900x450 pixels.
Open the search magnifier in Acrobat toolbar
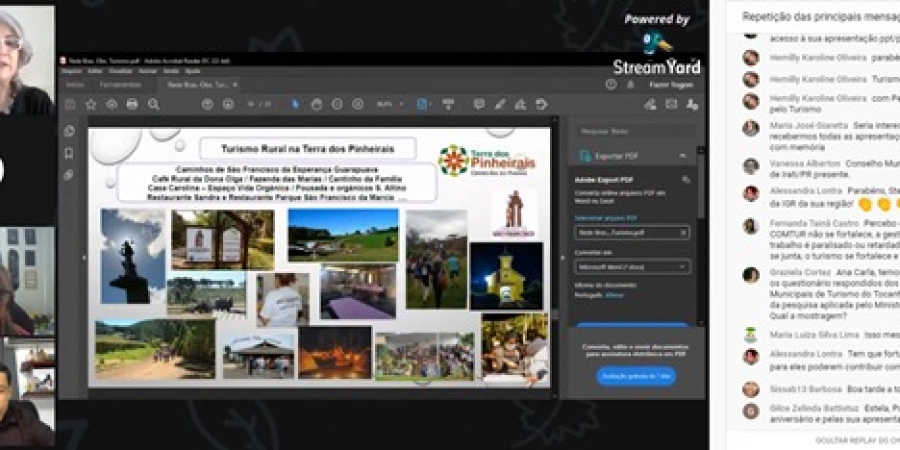point(154,104)
